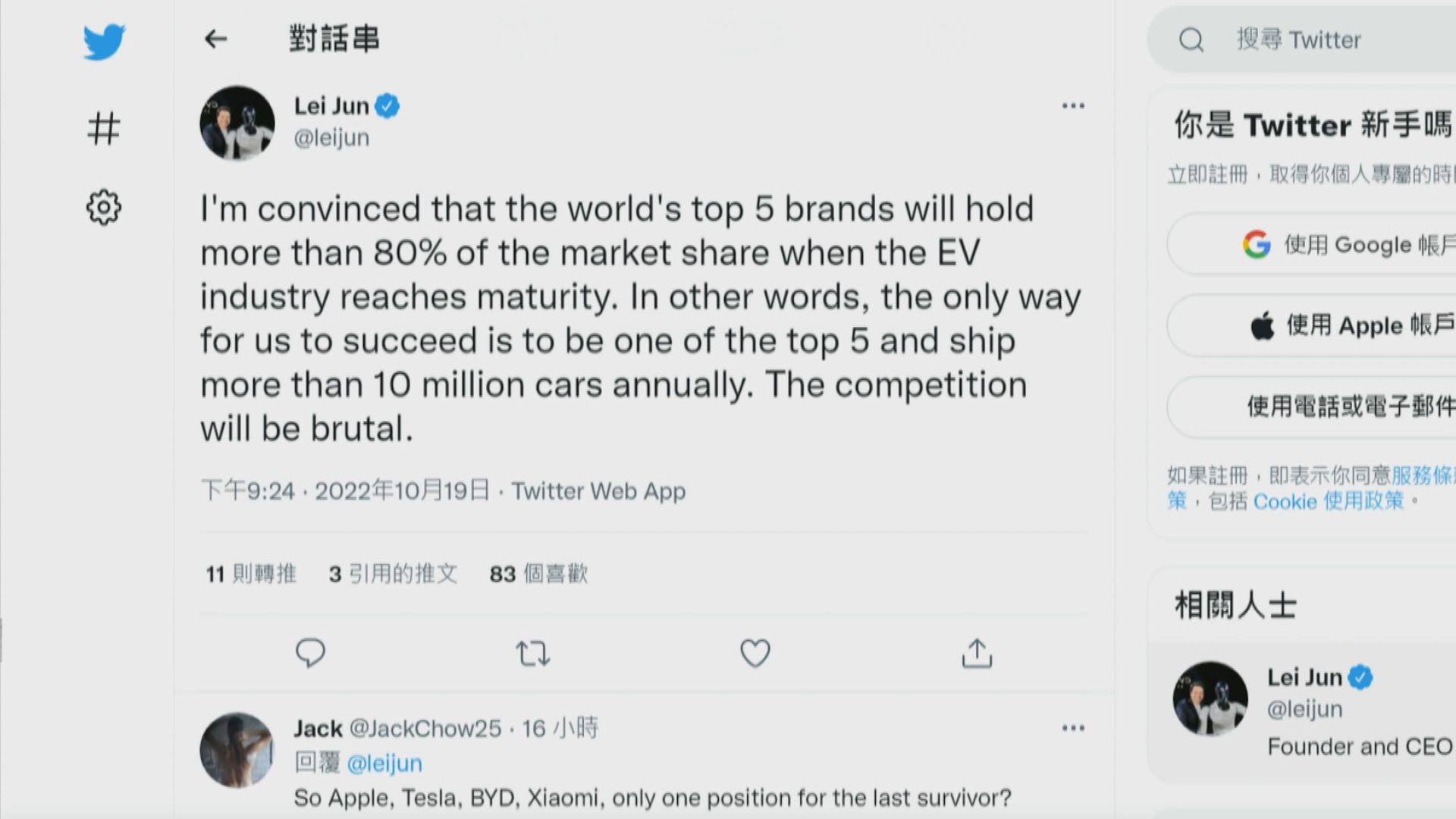View the 11 retweets list
The image size is (1456, 819).
tap(251, 574)
